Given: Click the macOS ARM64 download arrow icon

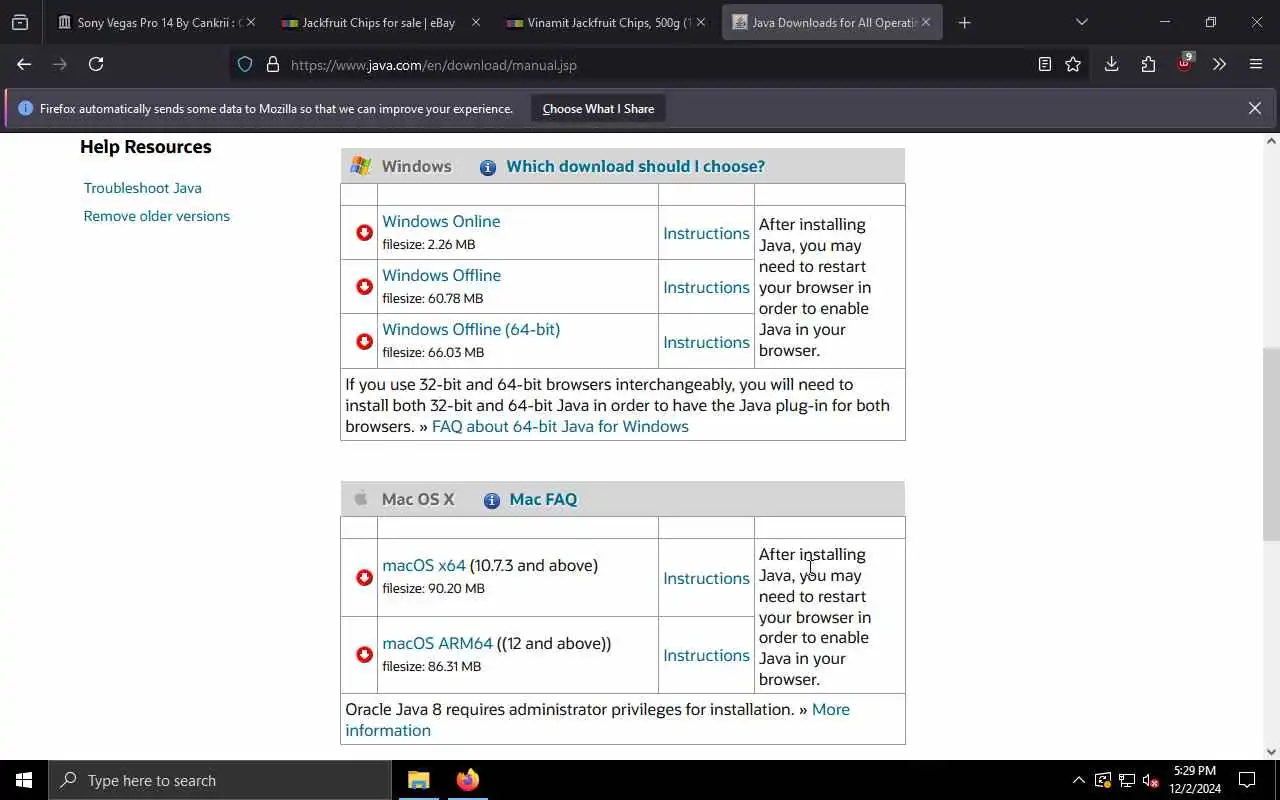Looking at the screenshot, I should coord(364,655).
